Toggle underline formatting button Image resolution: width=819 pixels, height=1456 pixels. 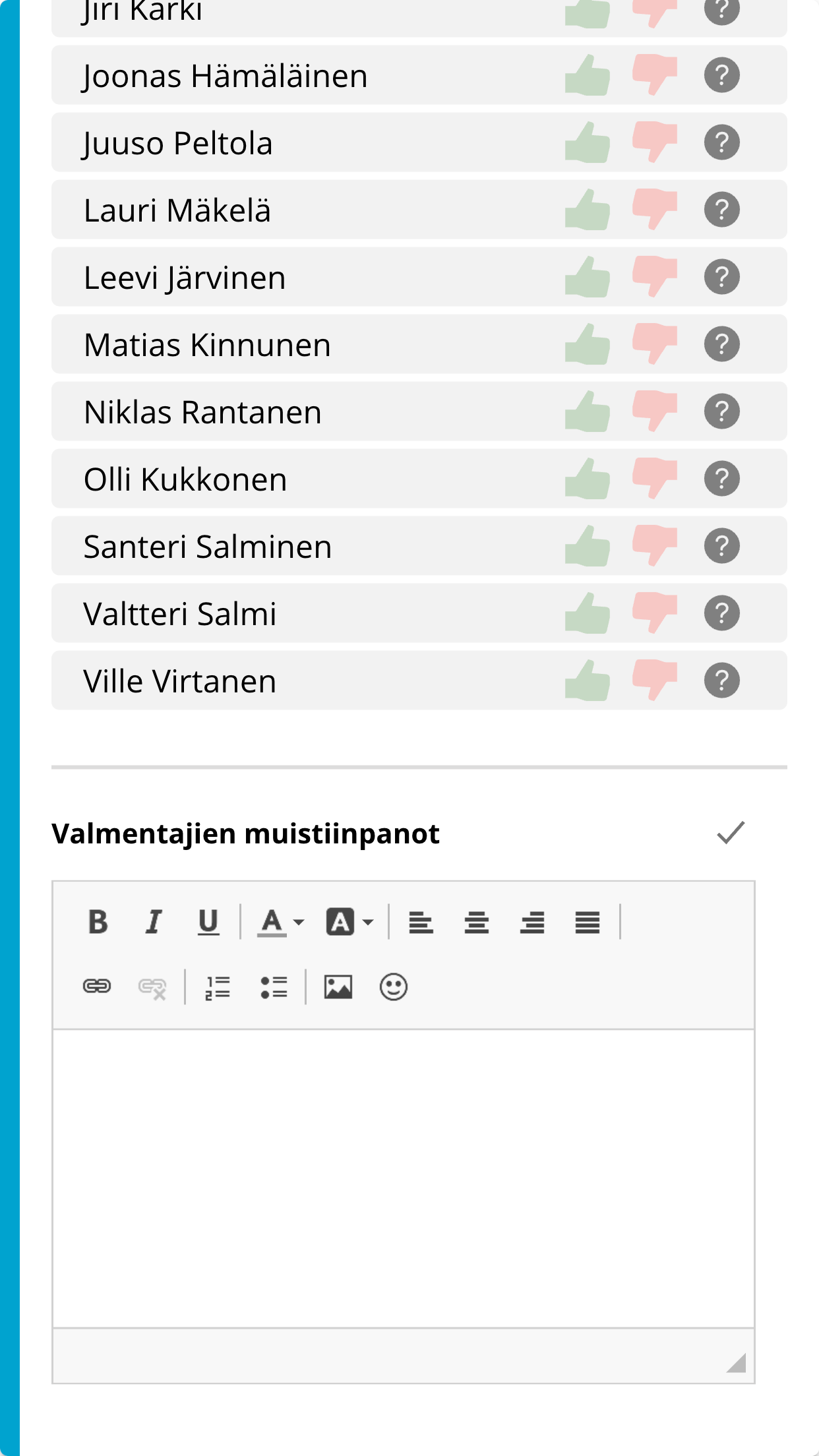click(208, 922)
